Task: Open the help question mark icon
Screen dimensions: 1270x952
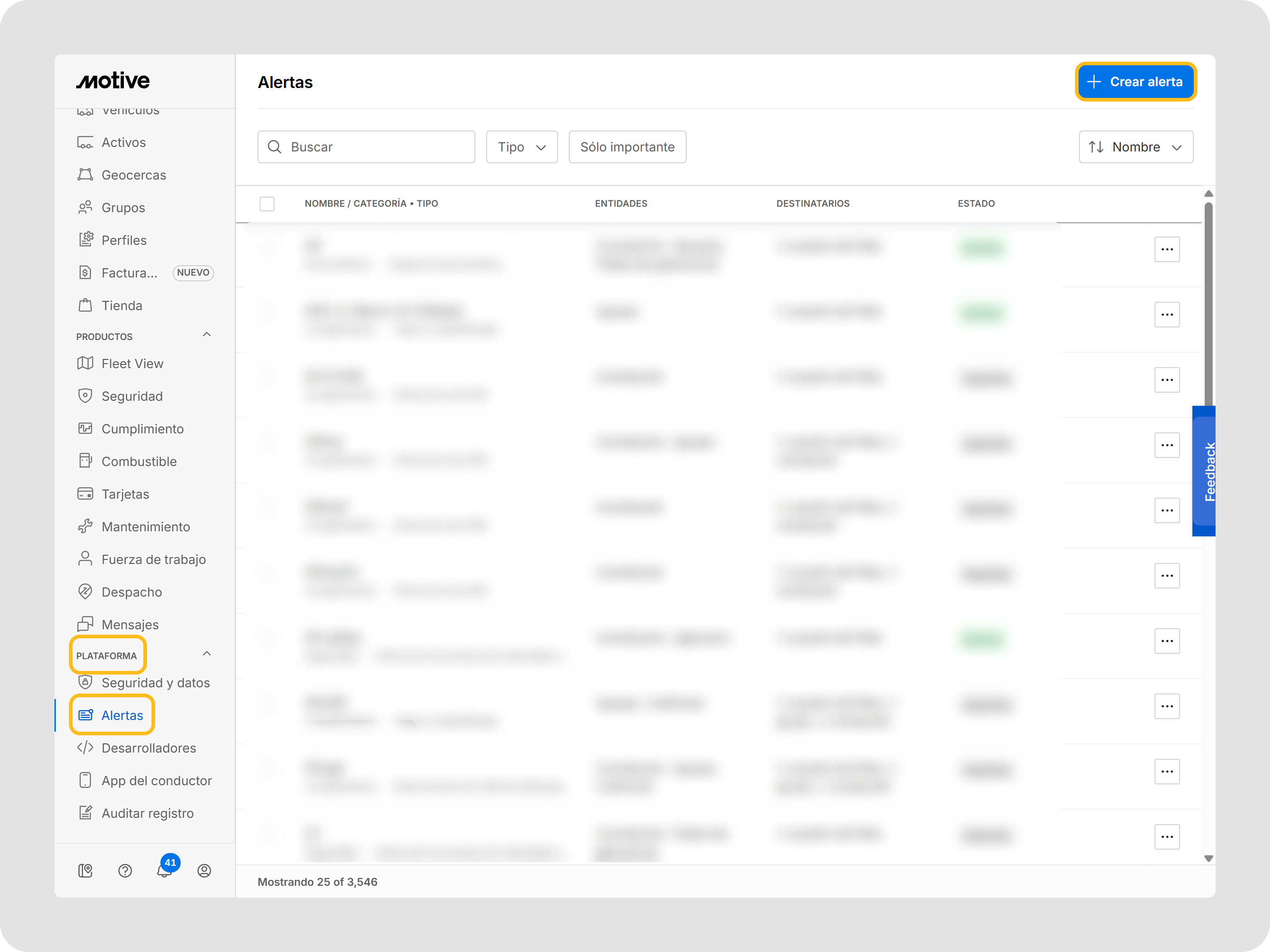Action: (x=125, y=871)
